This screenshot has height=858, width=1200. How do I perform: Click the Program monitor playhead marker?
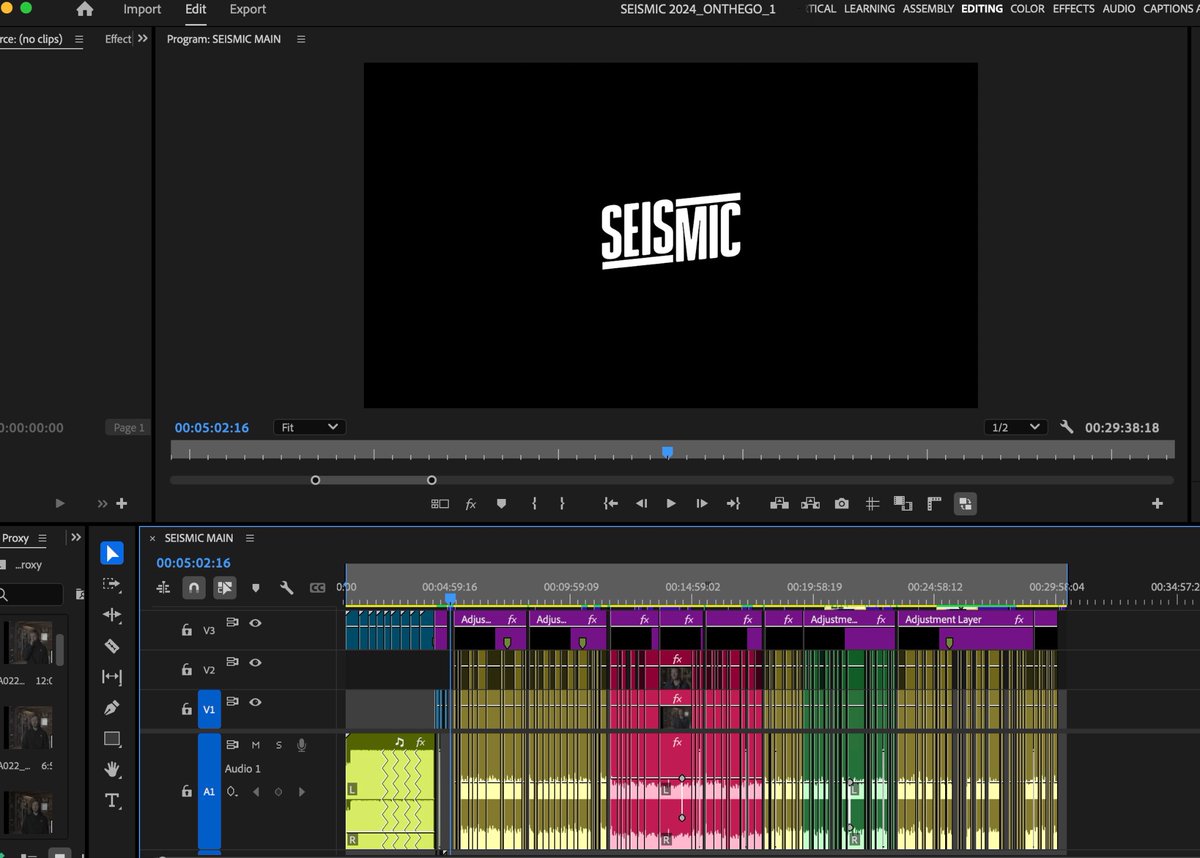[x=667, y=452]
